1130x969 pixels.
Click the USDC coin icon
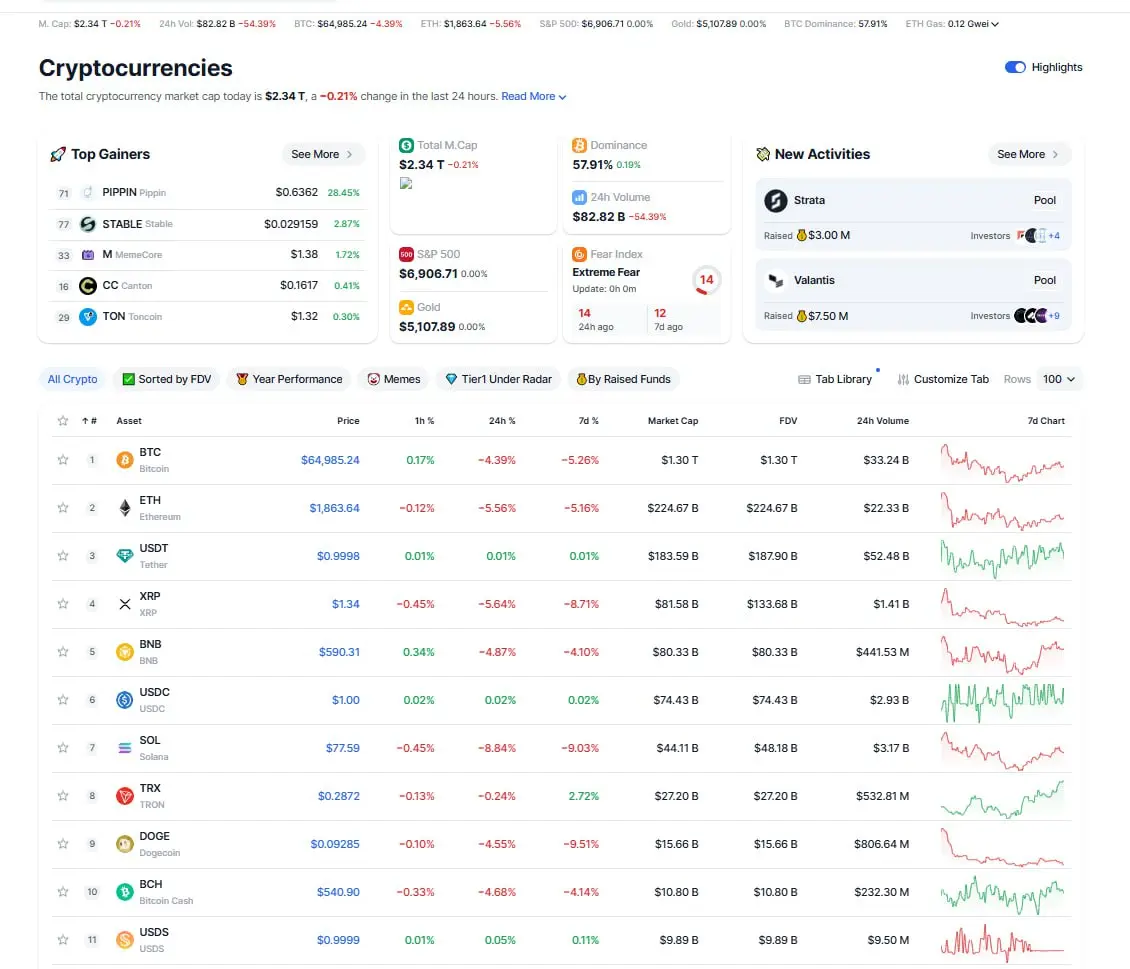click(125, 700)
